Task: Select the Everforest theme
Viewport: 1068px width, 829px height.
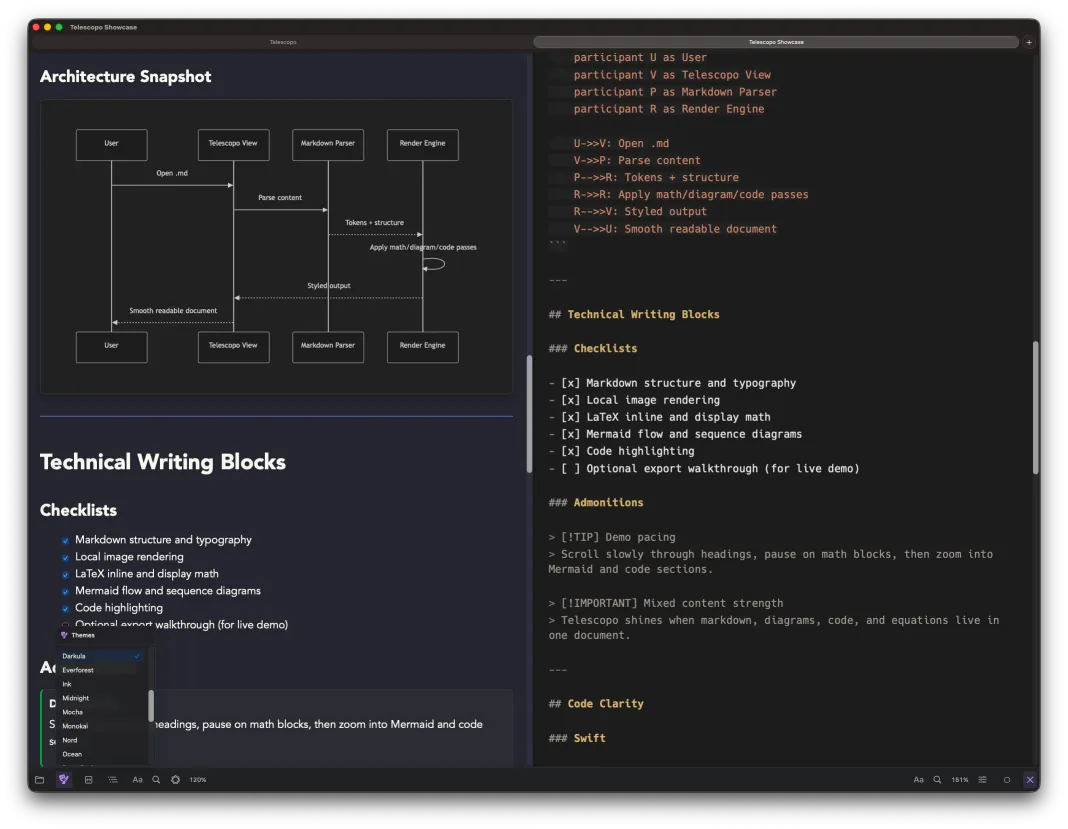Action: [x=101, y=670]
